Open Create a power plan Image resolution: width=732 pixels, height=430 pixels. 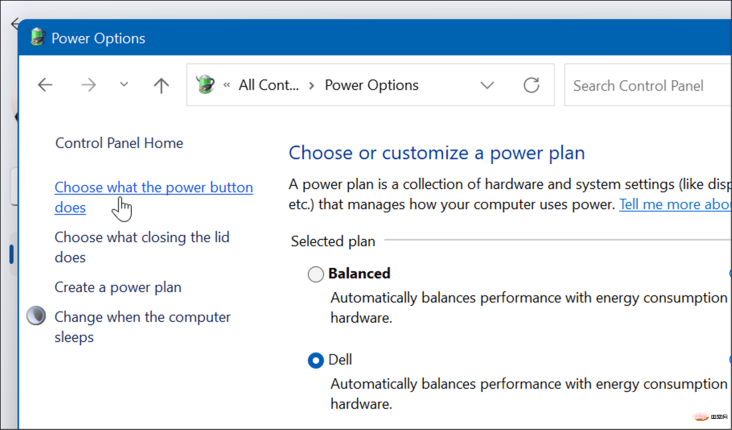(118, 287)
